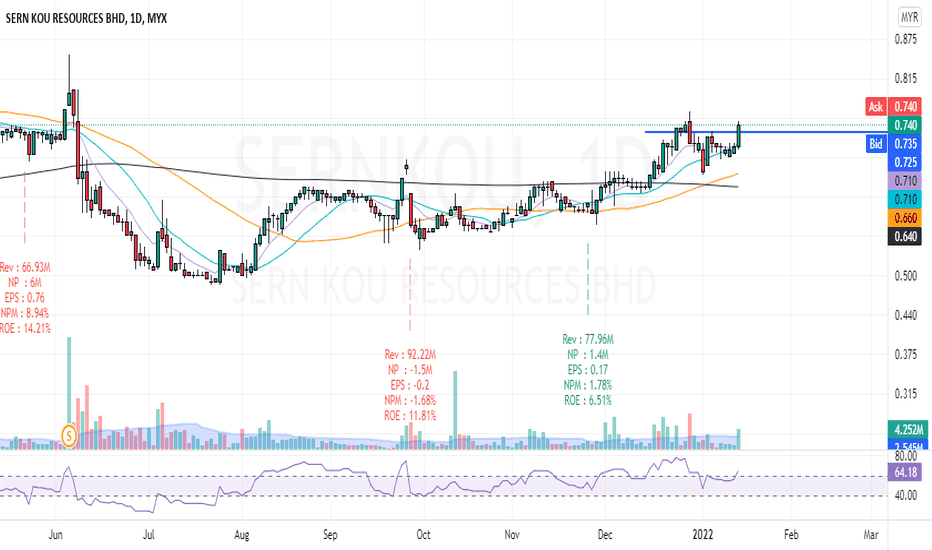Click the orange S split marker icon
This screenshot has width=932, height=550.
point(70,436)
